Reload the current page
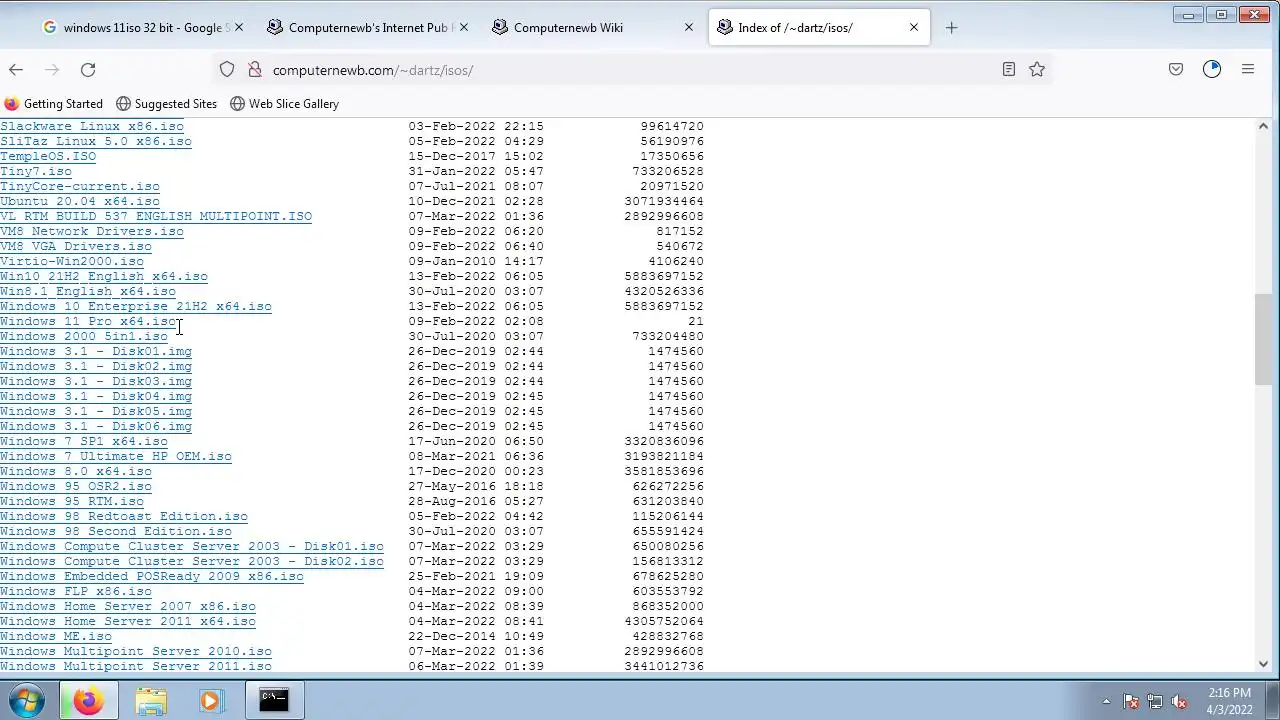The width and height of the screenshot is (1280, 720). click(88, 69)
